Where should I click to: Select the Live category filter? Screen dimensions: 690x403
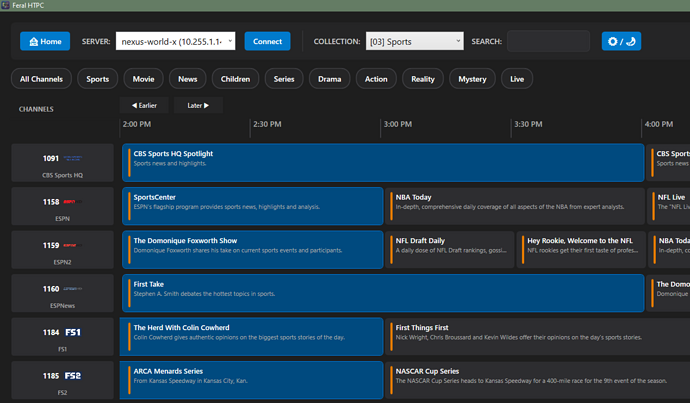pos(517,79)
